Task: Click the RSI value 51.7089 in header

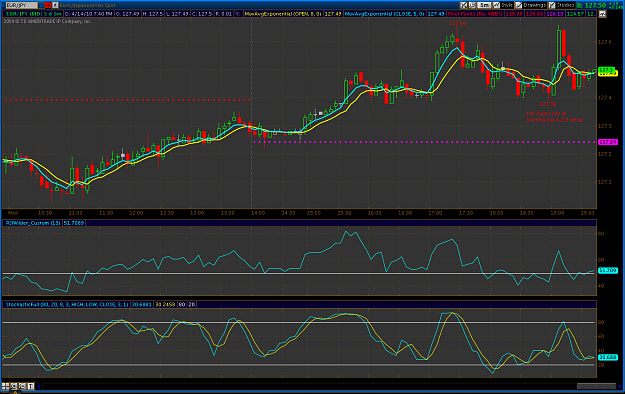Action: point(74,223)
